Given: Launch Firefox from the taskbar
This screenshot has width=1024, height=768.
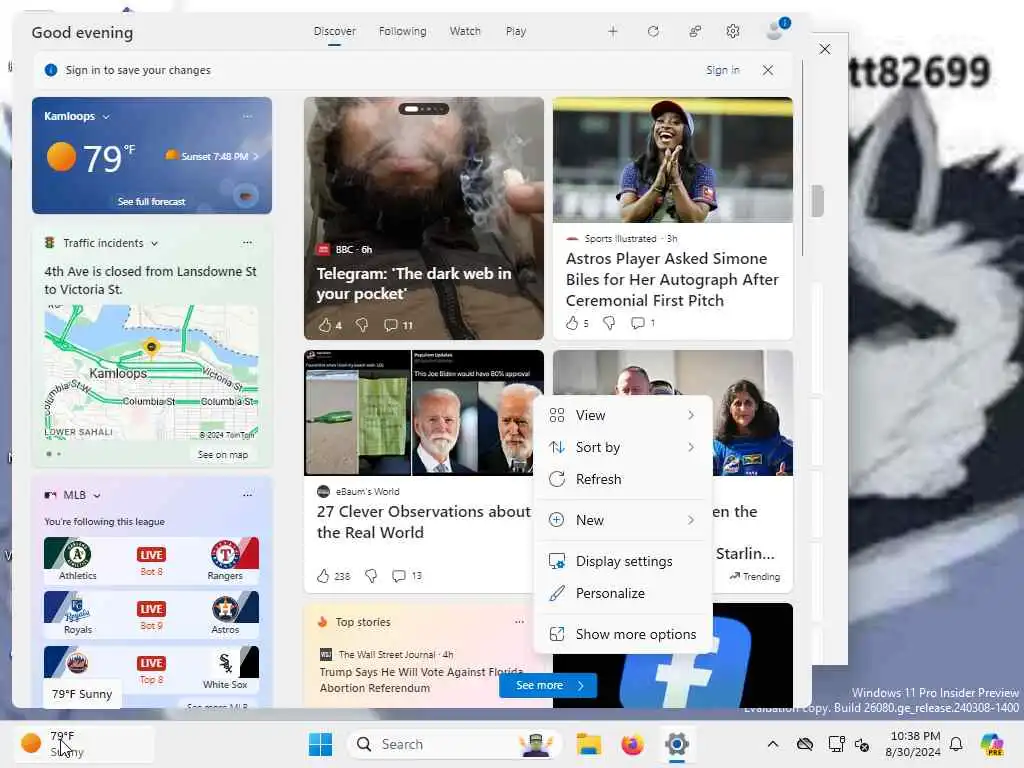Looking at the screenshot, I should (632, 744).
